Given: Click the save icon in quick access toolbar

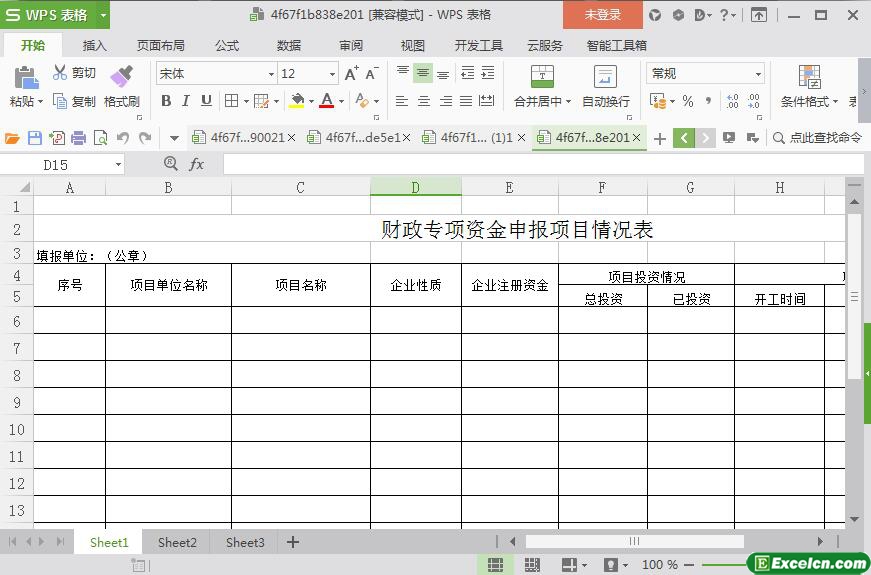Looking at the screenshot, I should tap(35, 138).
